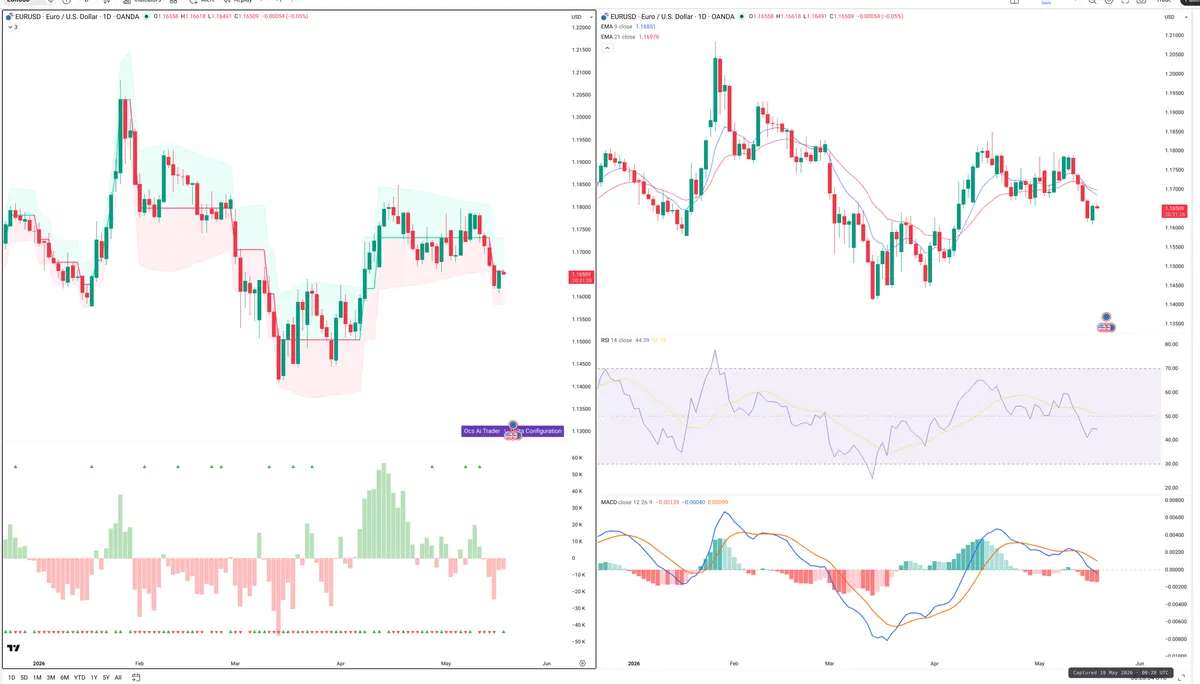
Task: Select the YTD time range
Action: click(80, 677)
